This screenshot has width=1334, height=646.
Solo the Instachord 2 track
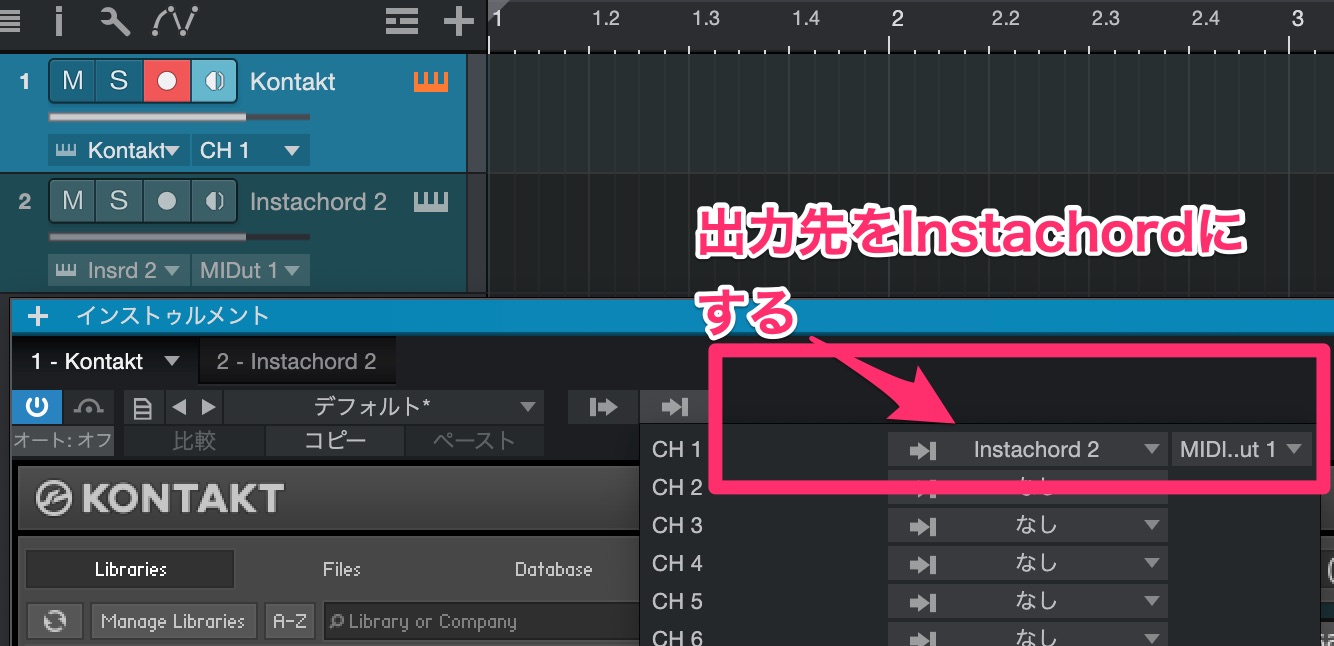pos(119,201)
